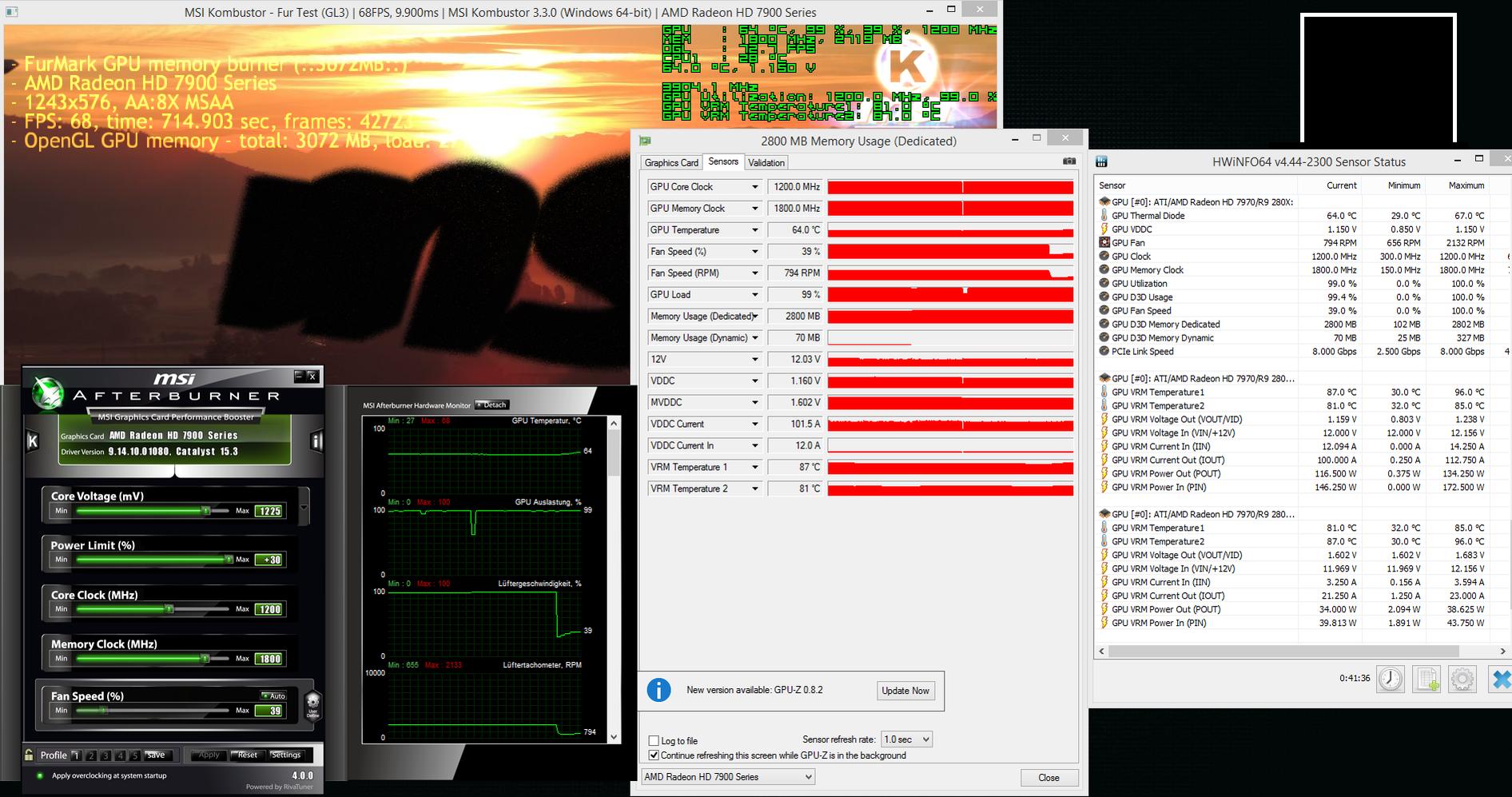
Task: Click the GPU D3D Memory Dedicated icon
Action: [1104, 324]
